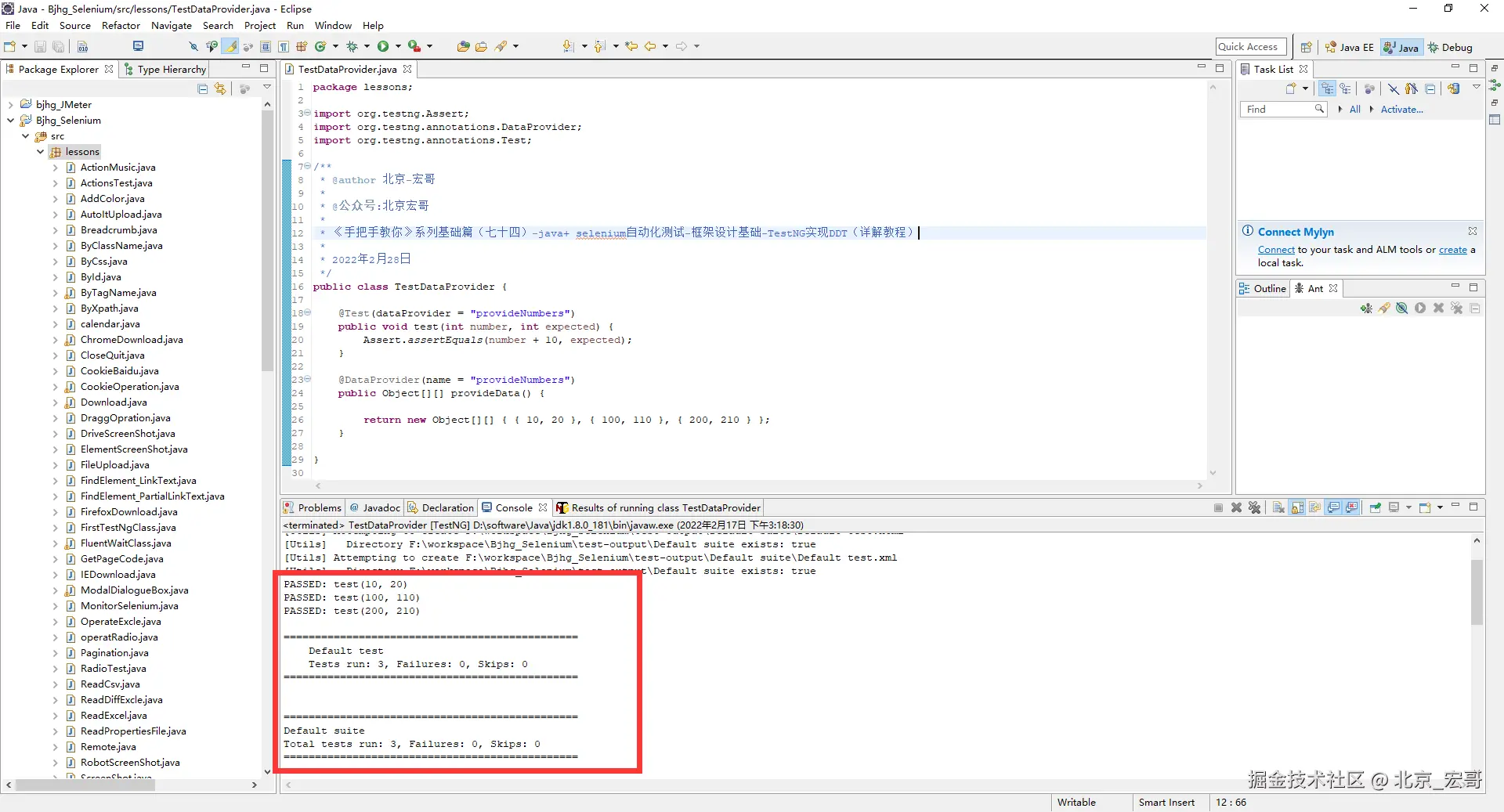Image resolution: width=1504 pixels, height=812 pixels.
Task: Click the Debug bug icon in toolbar
Action: pyautogui.click(x=352, y=46)
